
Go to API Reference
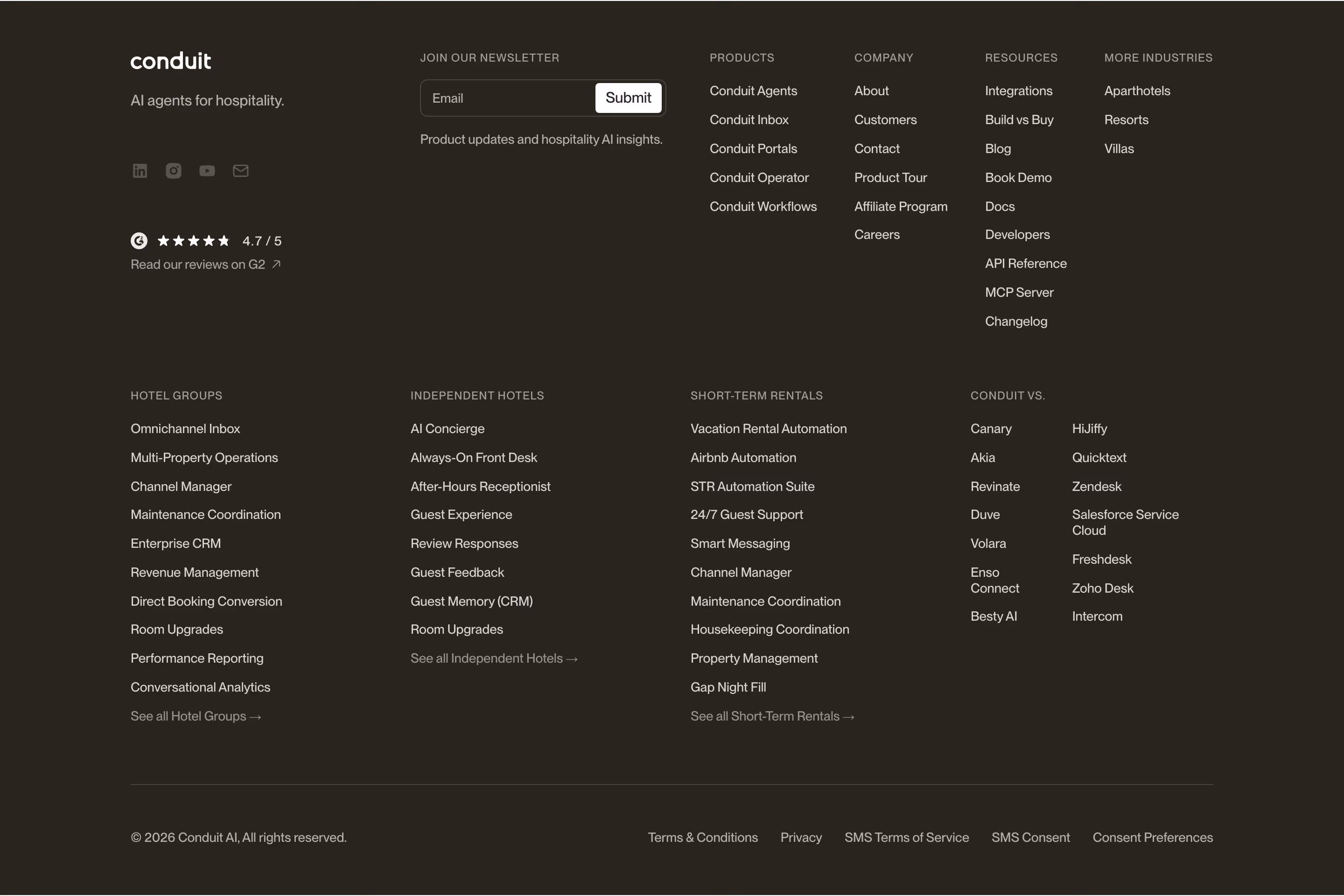[1026, 263]
